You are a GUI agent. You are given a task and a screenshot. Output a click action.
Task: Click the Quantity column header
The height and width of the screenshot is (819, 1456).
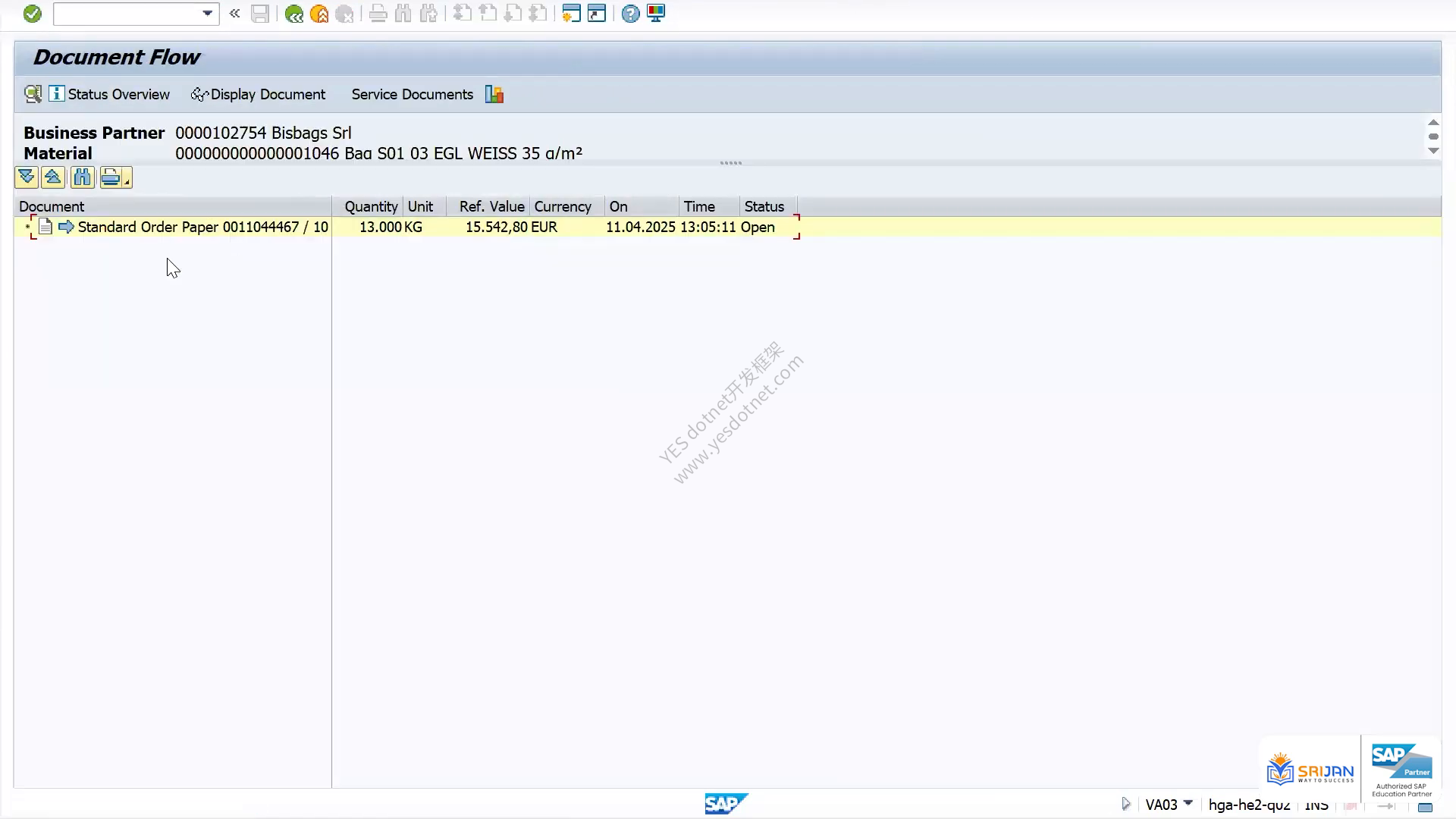coord(371,206)
